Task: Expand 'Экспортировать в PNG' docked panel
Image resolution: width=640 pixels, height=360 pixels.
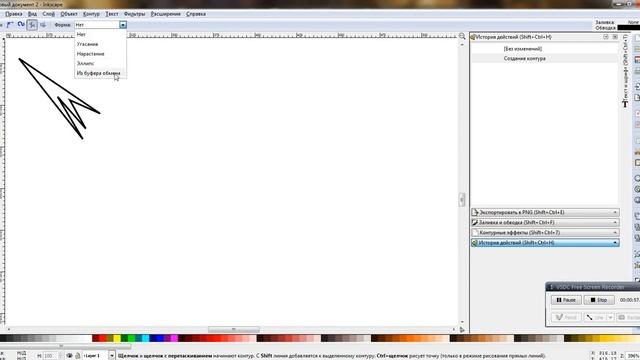Action: pos(545,212)
